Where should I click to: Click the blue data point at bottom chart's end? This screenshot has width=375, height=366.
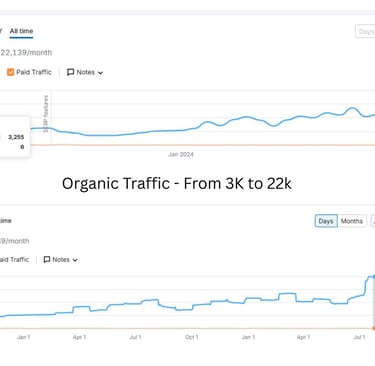point(374,277)
